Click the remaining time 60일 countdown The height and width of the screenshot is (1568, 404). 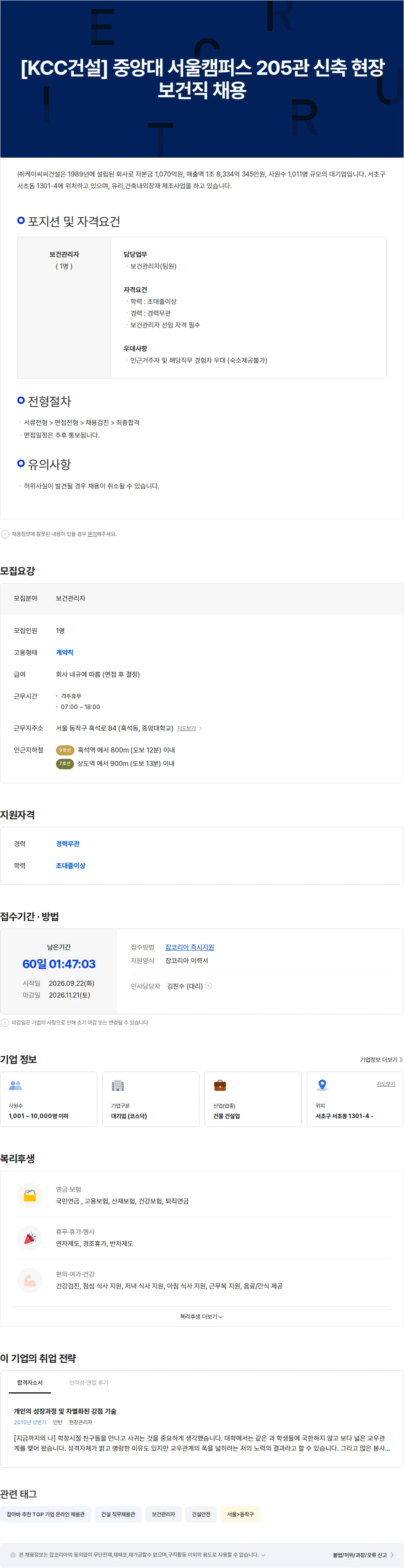click(59, 964)
